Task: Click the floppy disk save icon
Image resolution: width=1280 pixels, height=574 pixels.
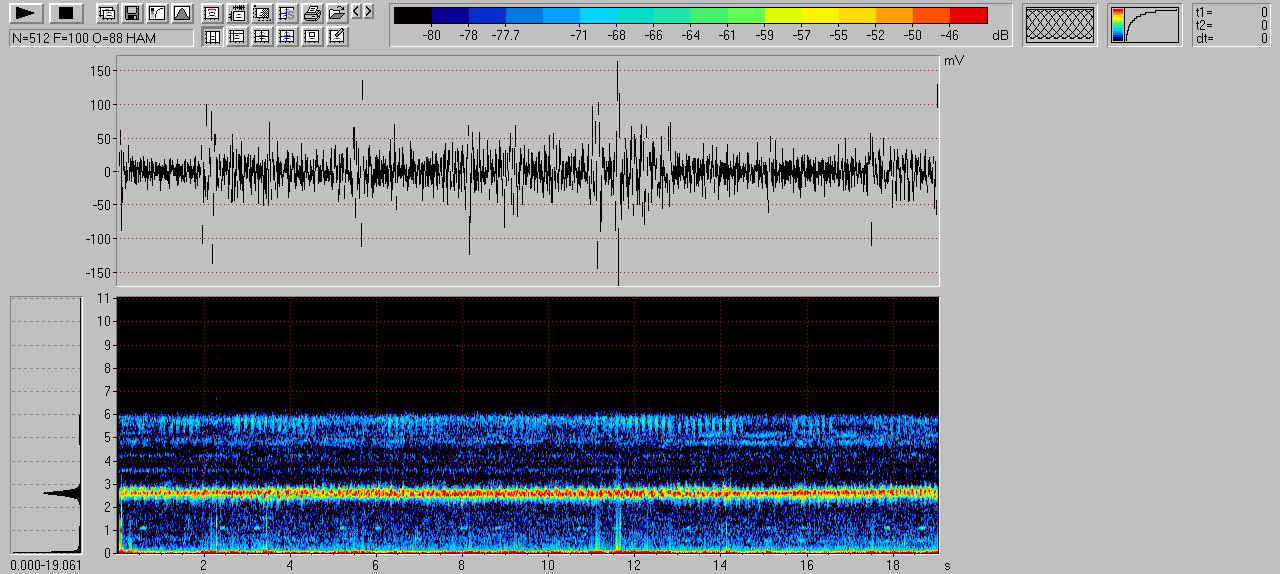Action: (131, 13)
